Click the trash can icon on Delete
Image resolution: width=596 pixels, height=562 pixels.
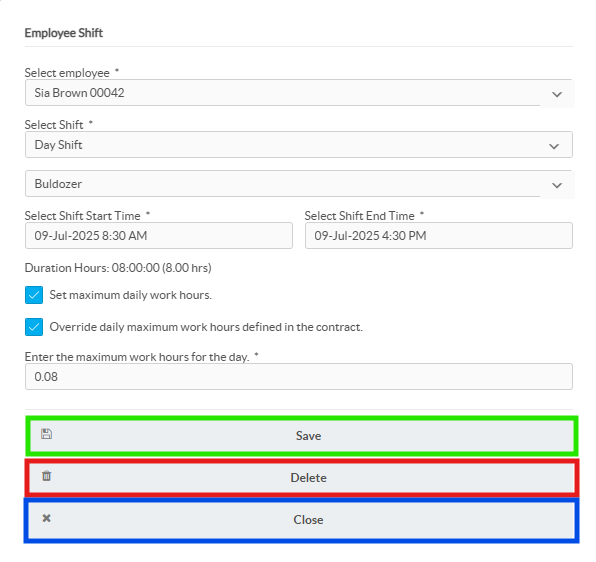(x=46, y=476)
